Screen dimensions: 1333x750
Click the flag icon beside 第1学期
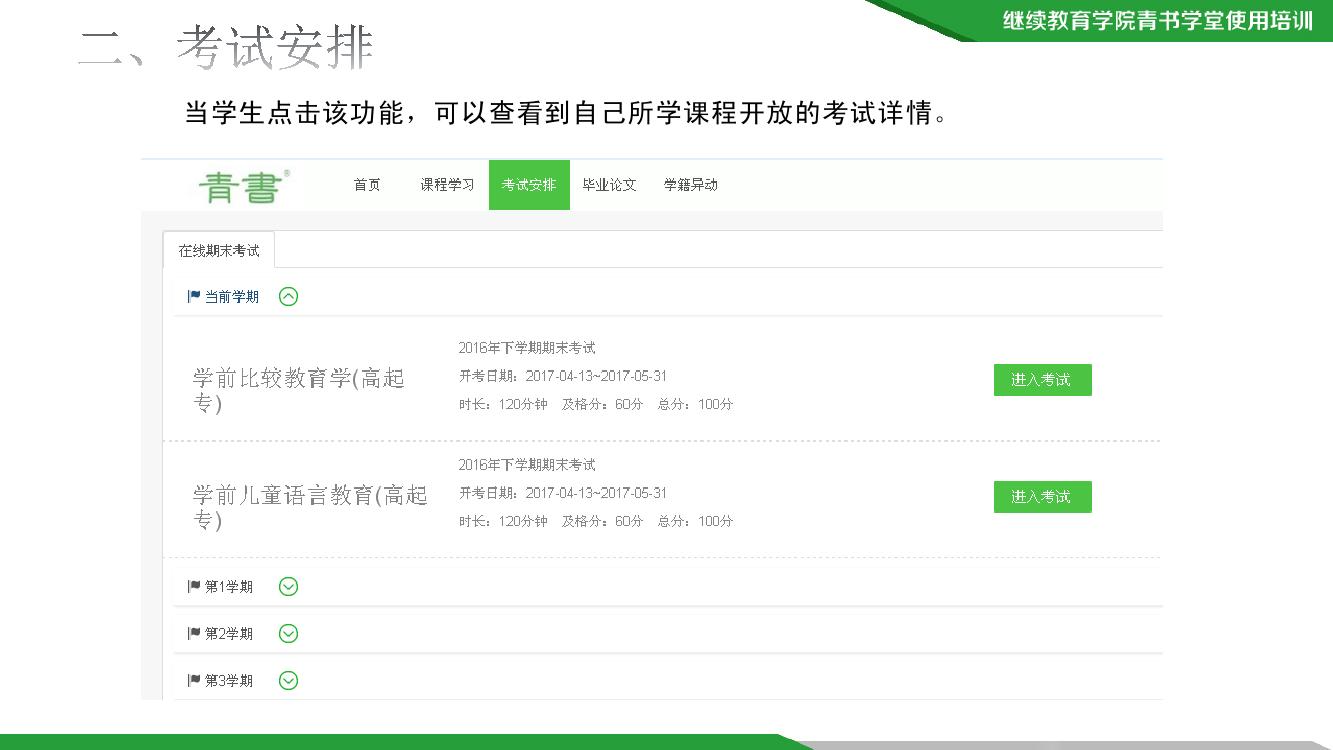[x=194, y=586]
